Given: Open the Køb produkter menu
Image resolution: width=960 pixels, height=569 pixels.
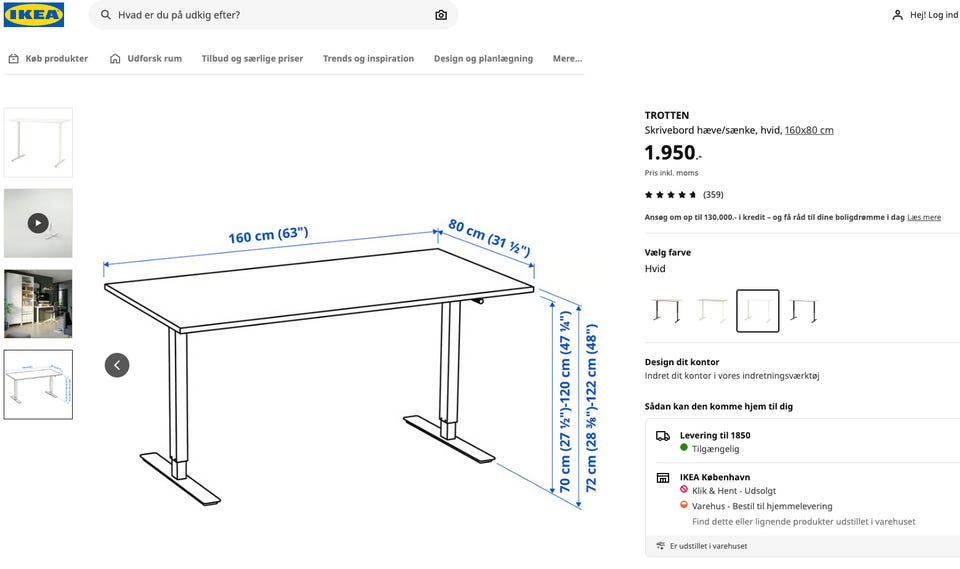Looking at the screenshot, I should click(x=48, y=59).
